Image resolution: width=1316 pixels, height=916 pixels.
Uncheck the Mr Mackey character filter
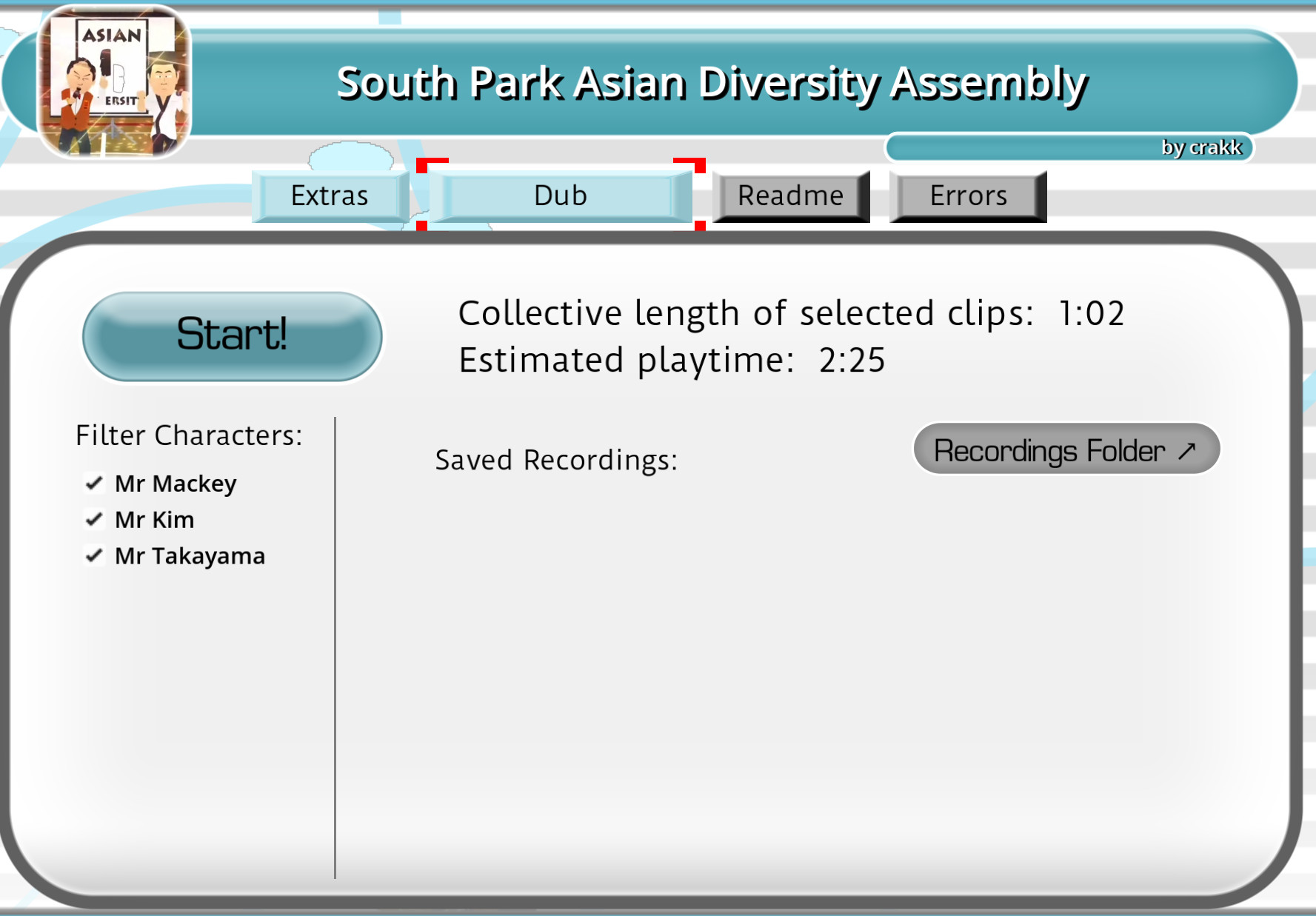94,484
